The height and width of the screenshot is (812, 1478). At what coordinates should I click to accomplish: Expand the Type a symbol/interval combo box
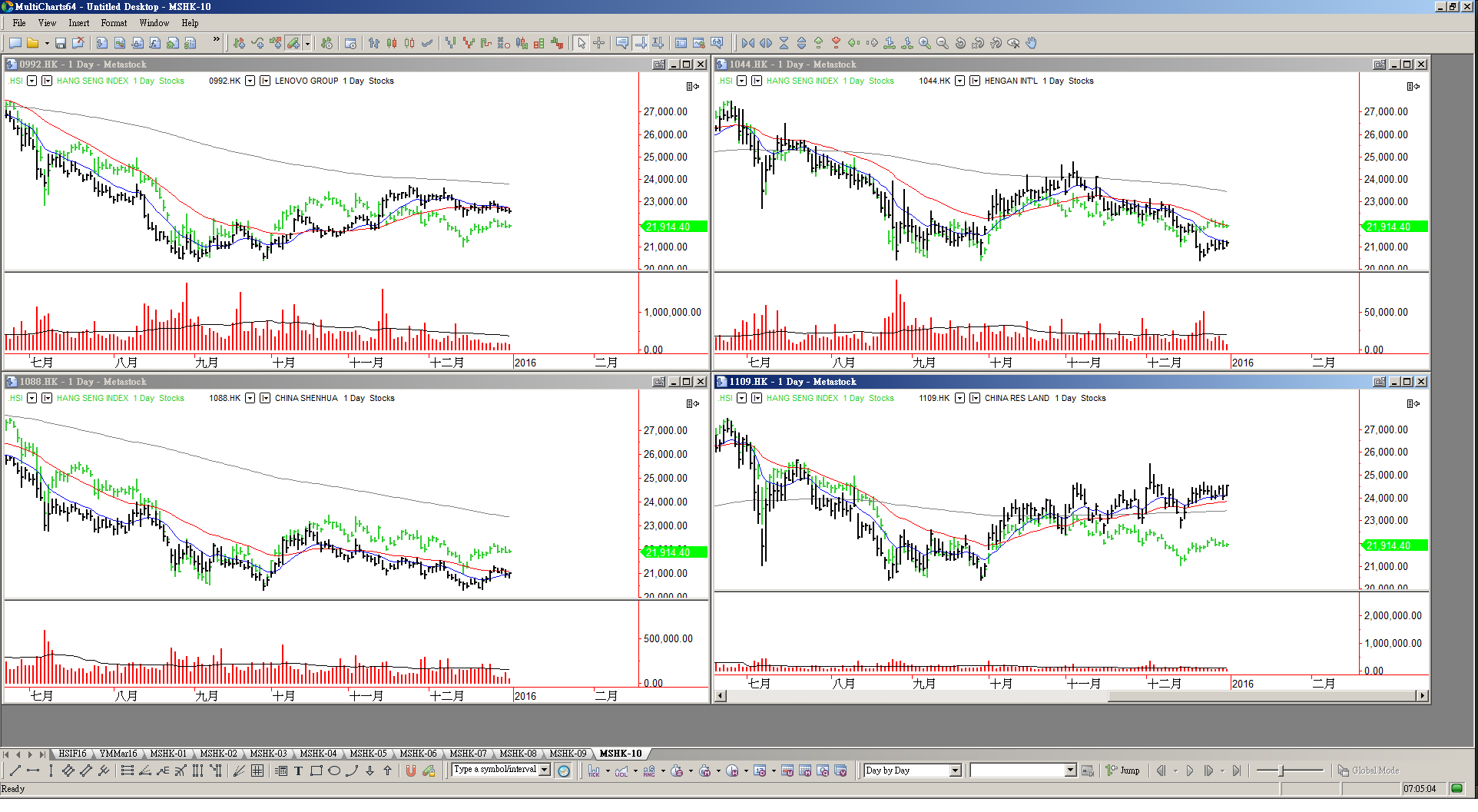pos(545,770)
